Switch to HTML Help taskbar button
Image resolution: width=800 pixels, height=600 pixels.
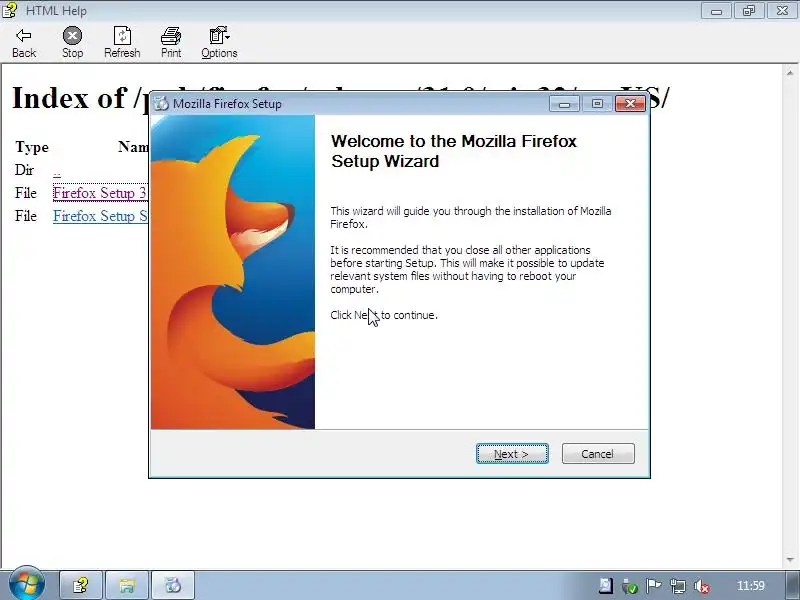pyautogui.click(x=81, y=585)
